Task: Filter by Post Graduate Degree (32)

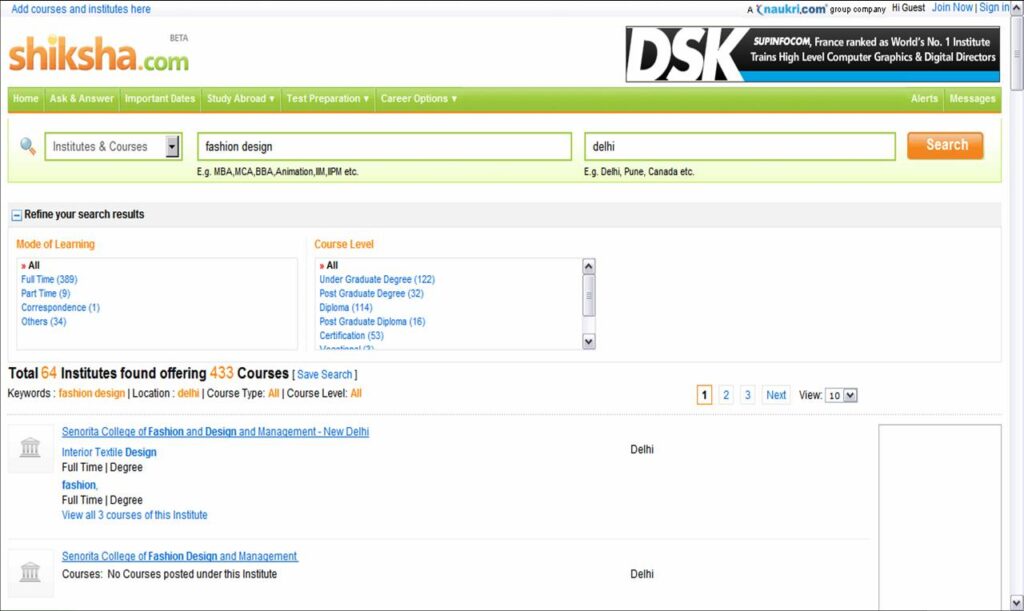Action: point(372,294)
